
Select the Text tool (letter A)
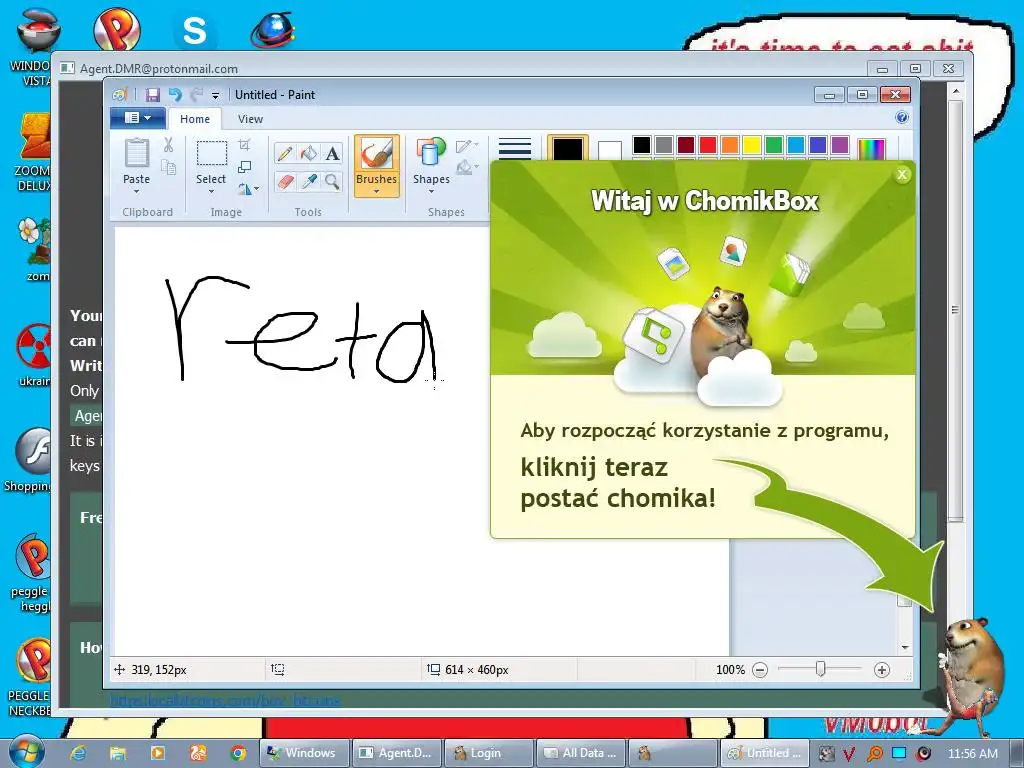(332, 153)
